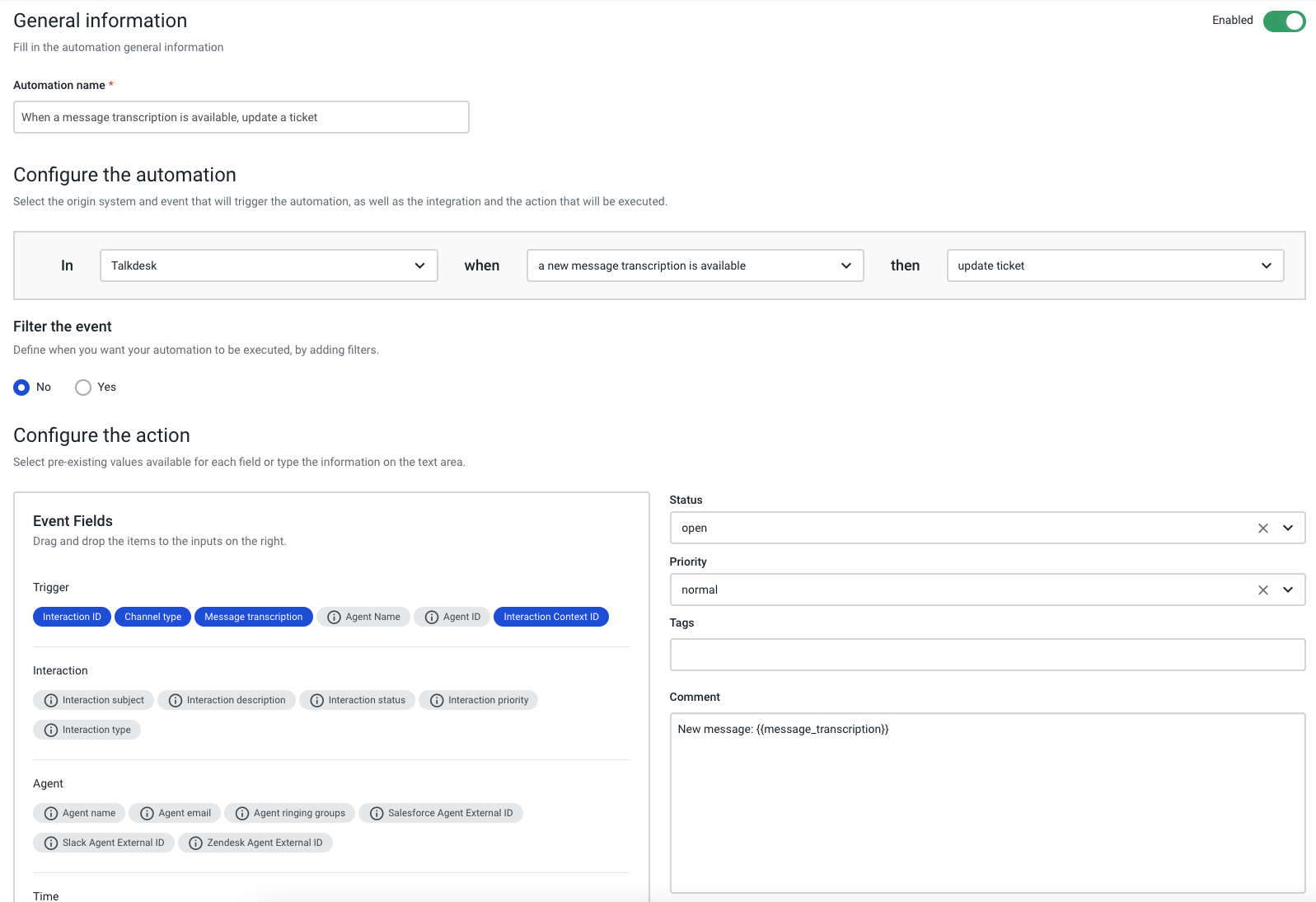1316x902 pixels.
Task: Click the Interaction Context ID chip
Action: tap(550, 617)
